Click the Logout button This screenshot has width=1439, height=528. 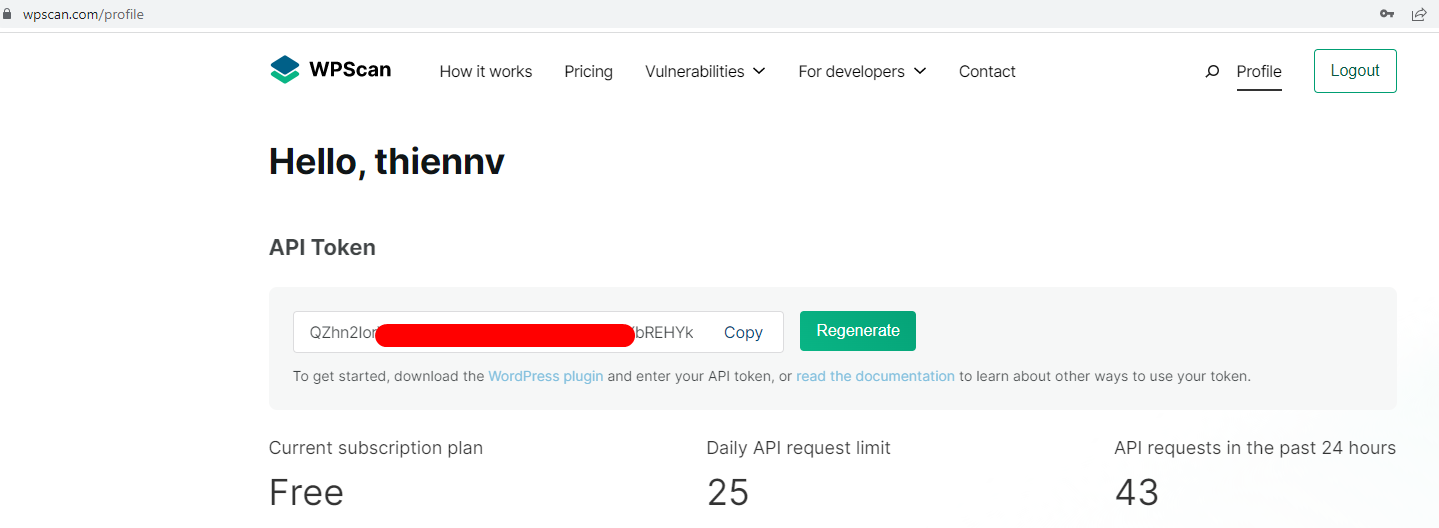click(x=1355, y=71)
